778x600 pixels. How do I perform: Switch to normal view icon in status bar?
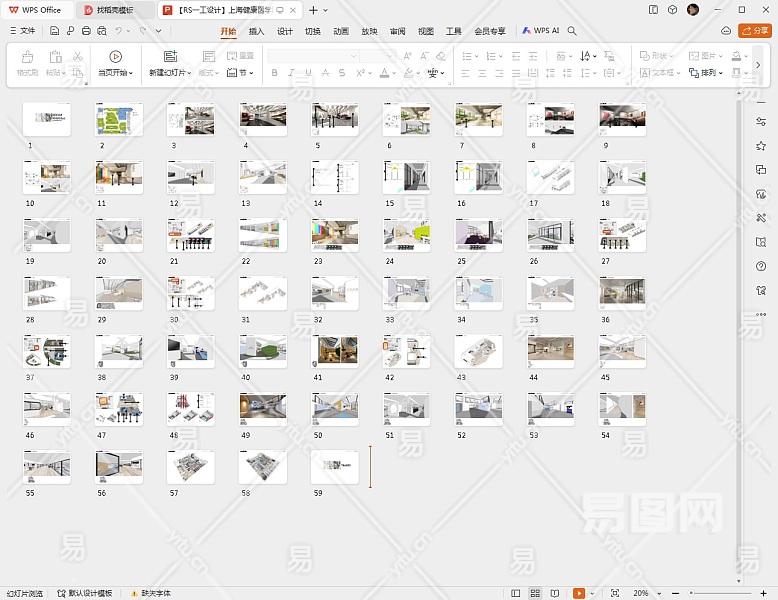click(513, 593)
